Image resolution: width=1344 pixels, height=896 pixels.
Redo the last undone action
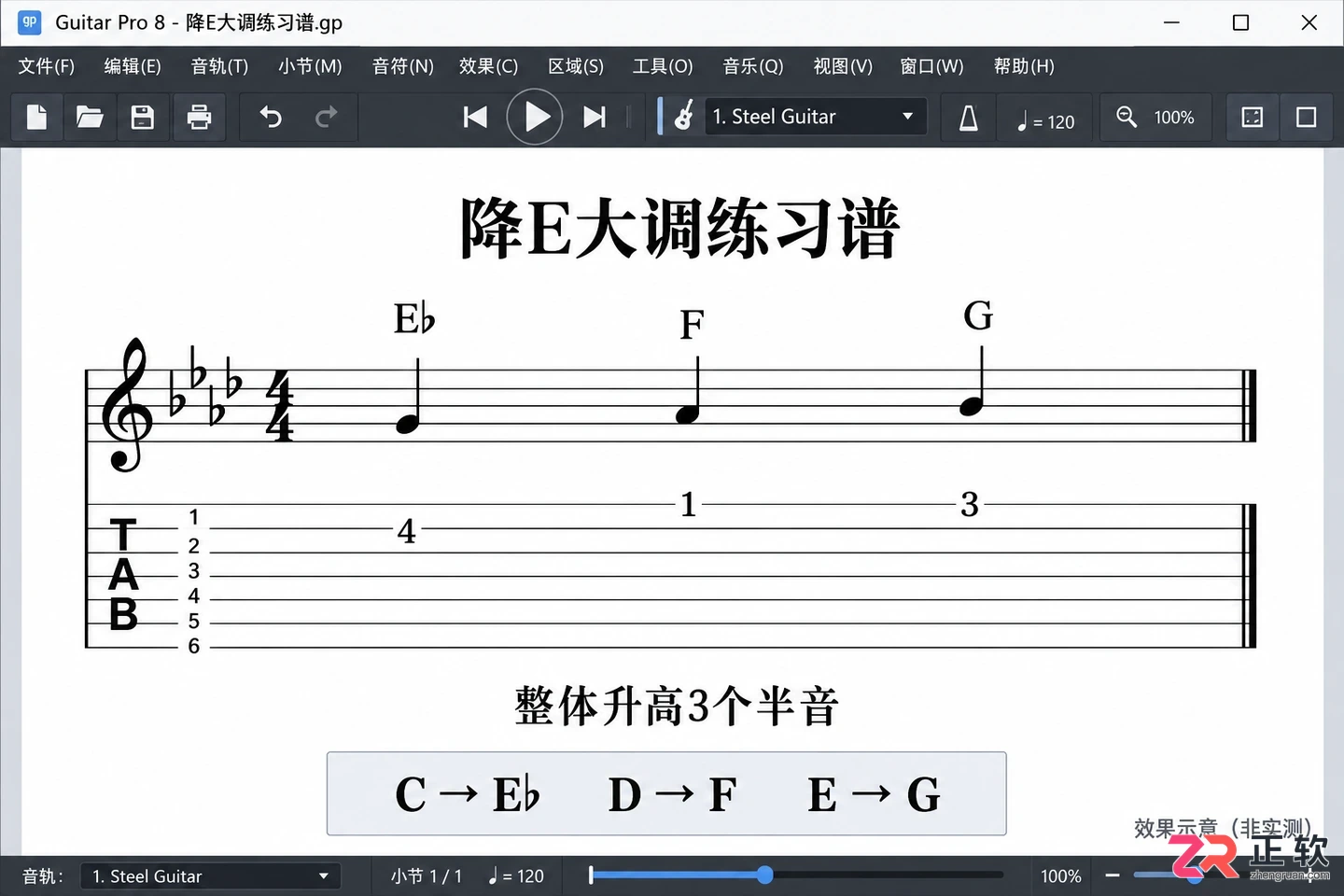[x=326, y=117]
